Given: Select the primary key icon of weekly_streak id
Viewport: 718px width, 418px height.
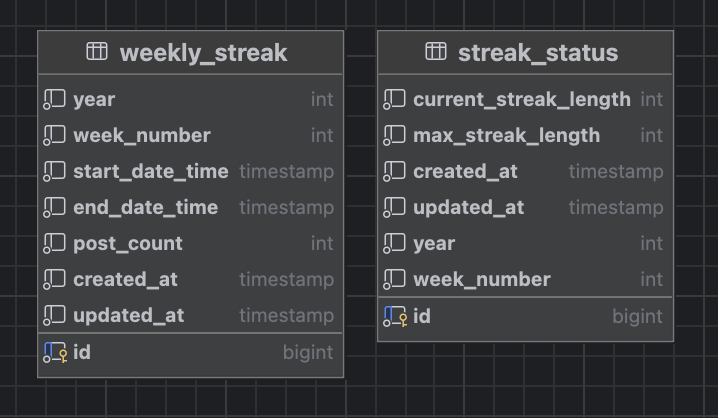Looking at the screenshot, I should [x=55, y=353].
